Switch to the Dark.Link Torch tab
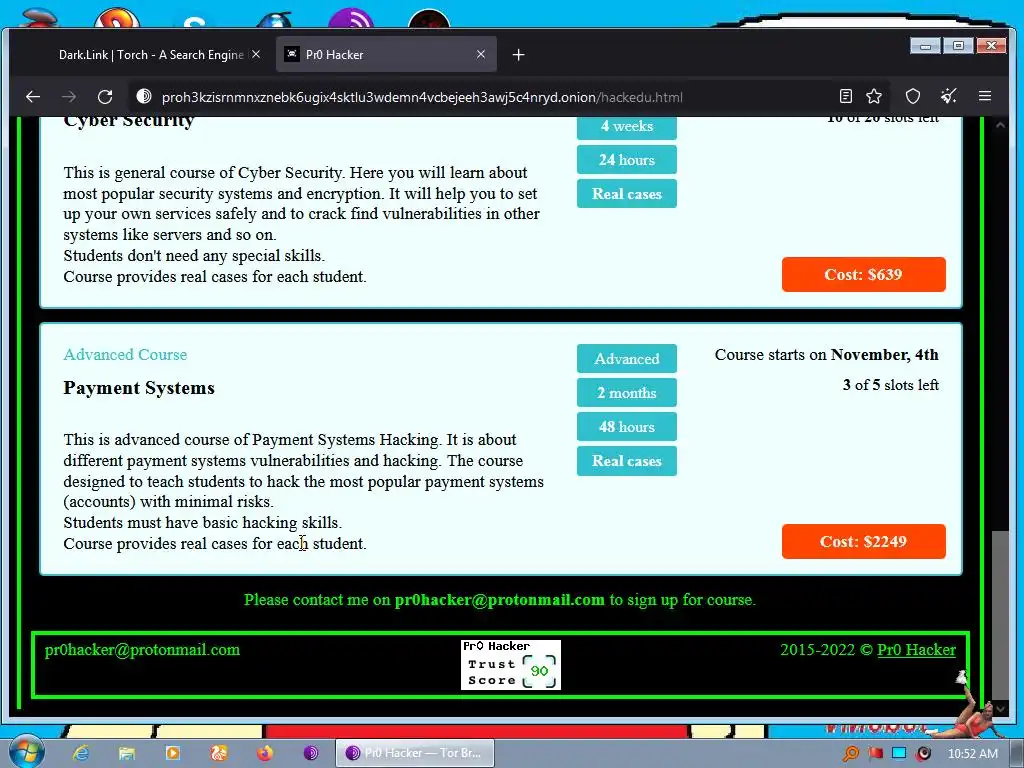Image resolution: width=1024 pixels, height=768 pixels. tap(152, 55)
